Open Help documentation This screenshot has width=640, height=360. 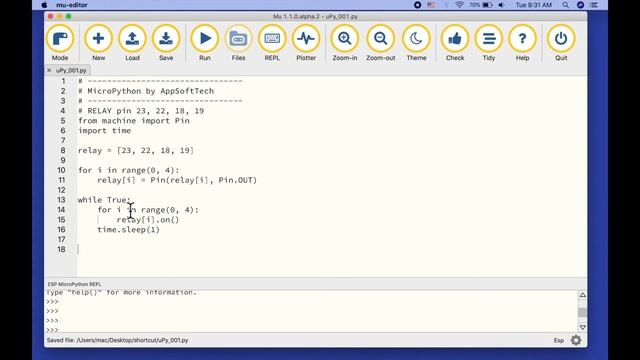(522, 43)
